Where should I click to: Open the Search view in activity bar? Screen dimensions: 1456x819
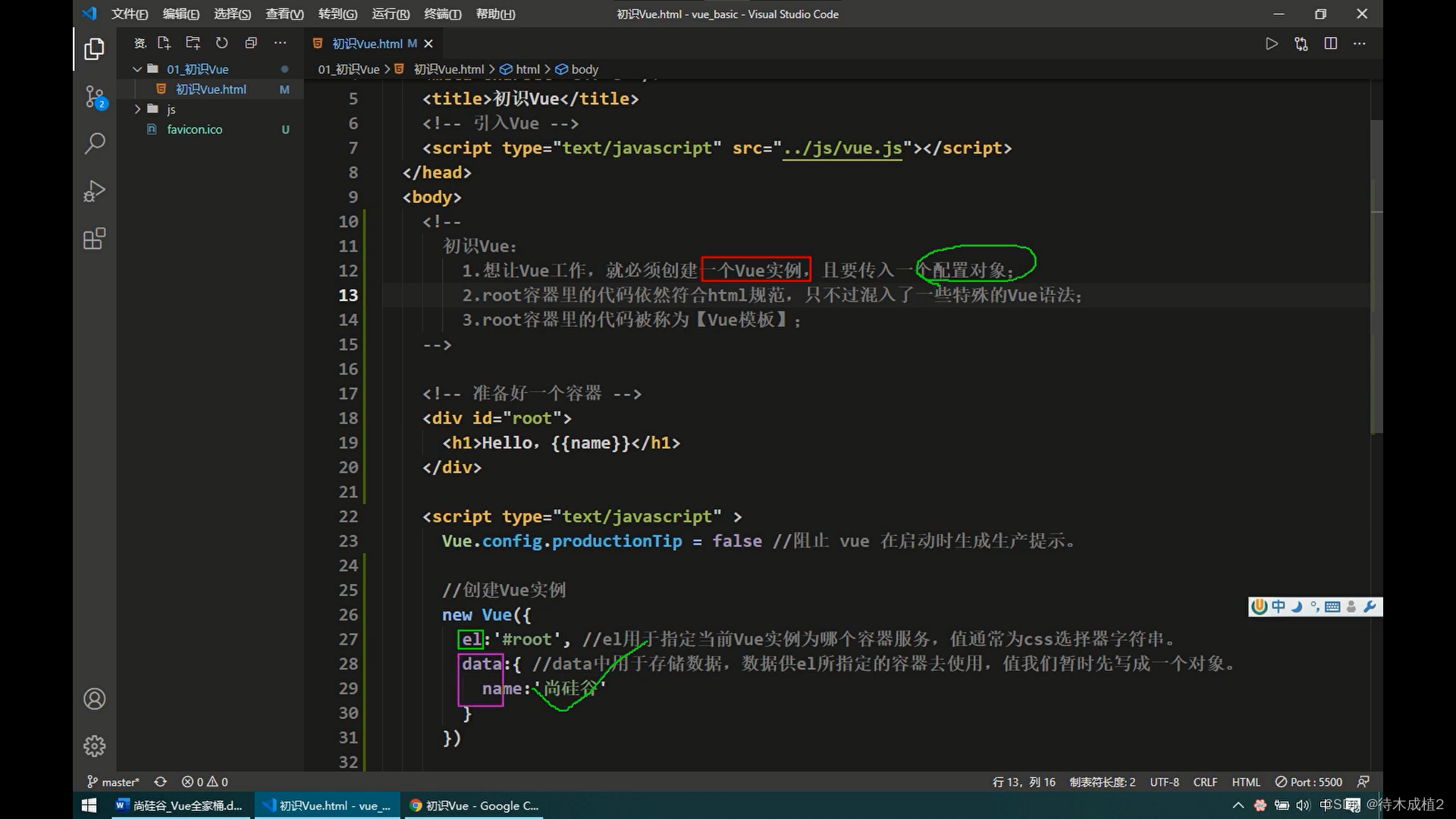point(94,143)
